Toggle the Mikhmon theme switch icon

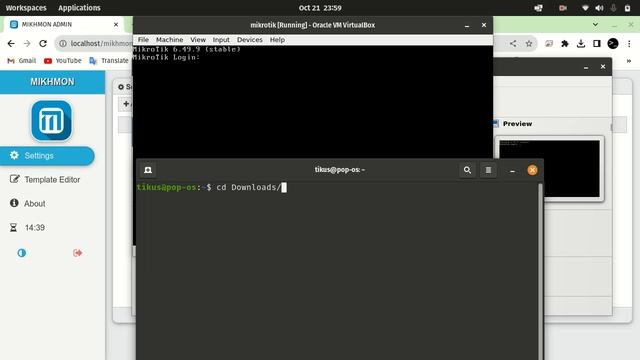tap(22, 253)
